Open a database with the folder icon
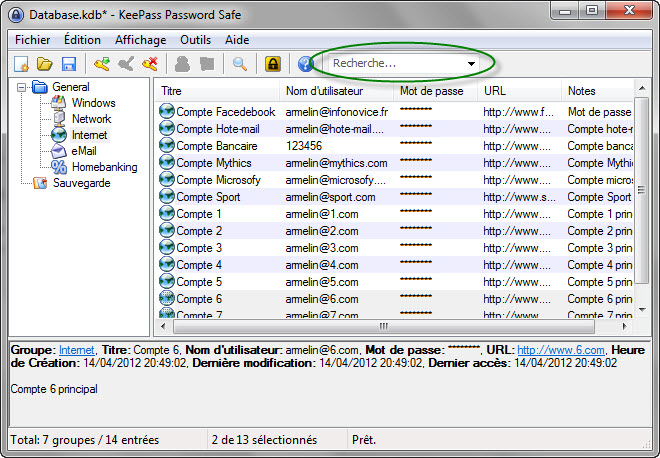 coord(45,64)
